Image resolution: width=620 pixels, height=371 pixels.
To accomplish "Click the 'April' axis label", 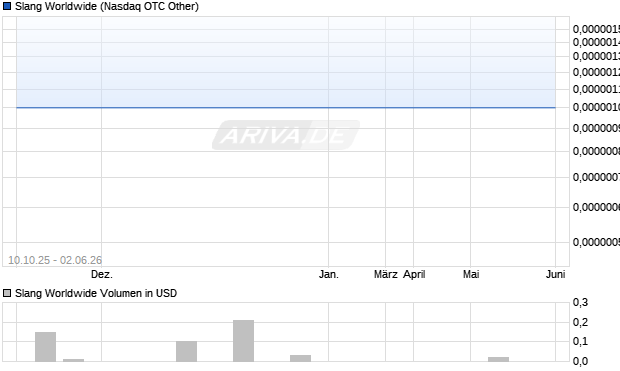I will [x=414, y=274].
